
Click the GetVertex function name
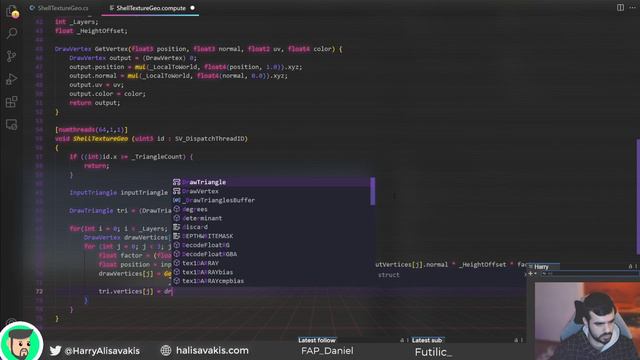pyautogui.click(x=111, y=49)
